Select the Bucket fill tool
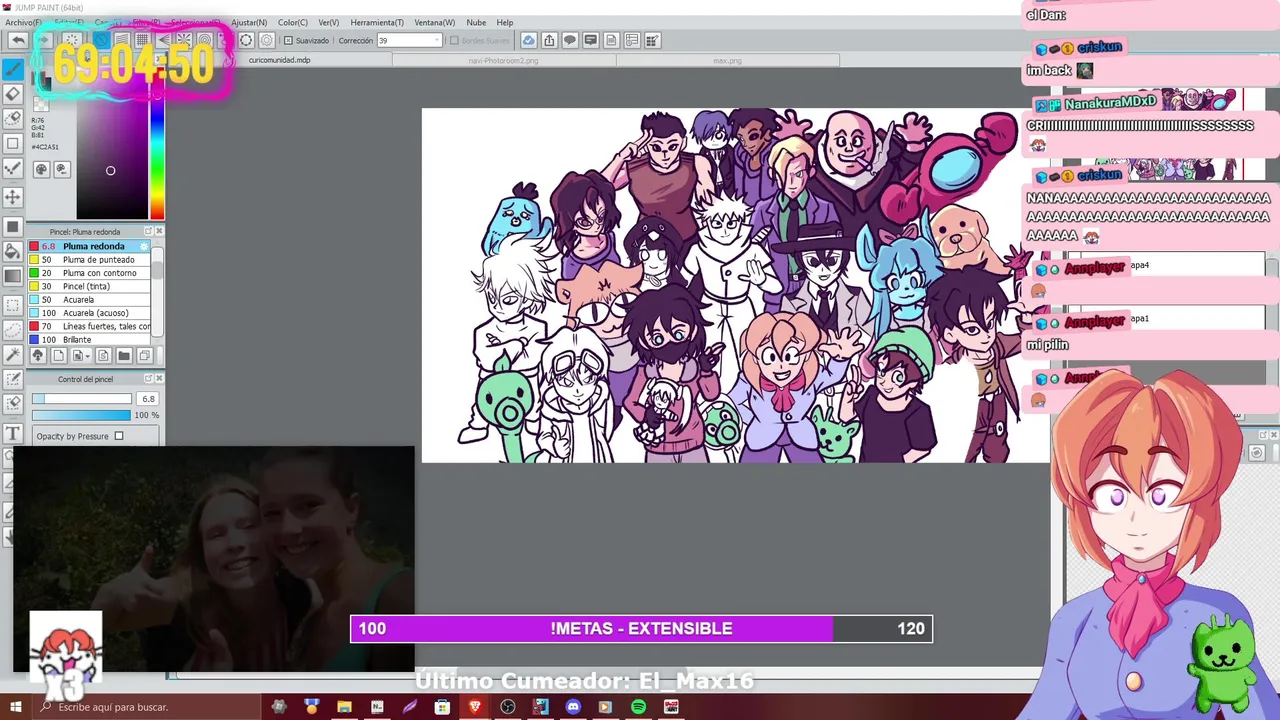This screenshot has height=720, width=1280. click(x=13, y=251)
